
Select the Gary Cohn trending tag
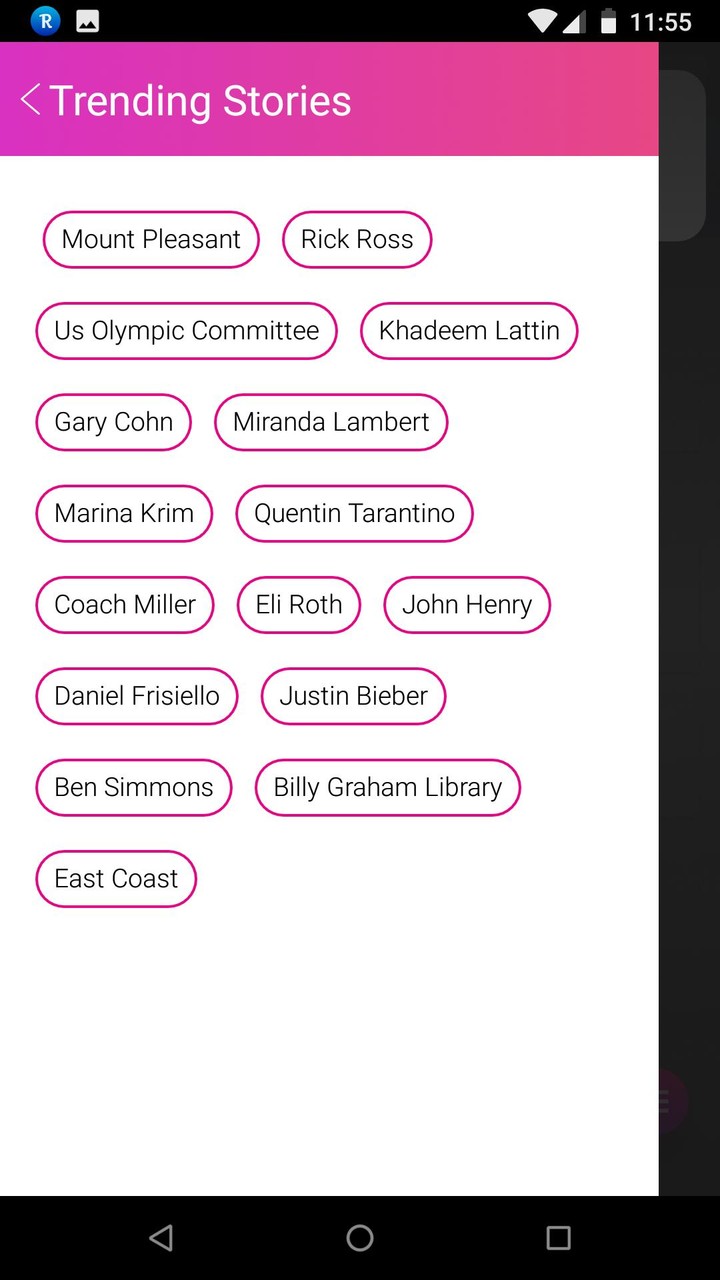point(114,422)
